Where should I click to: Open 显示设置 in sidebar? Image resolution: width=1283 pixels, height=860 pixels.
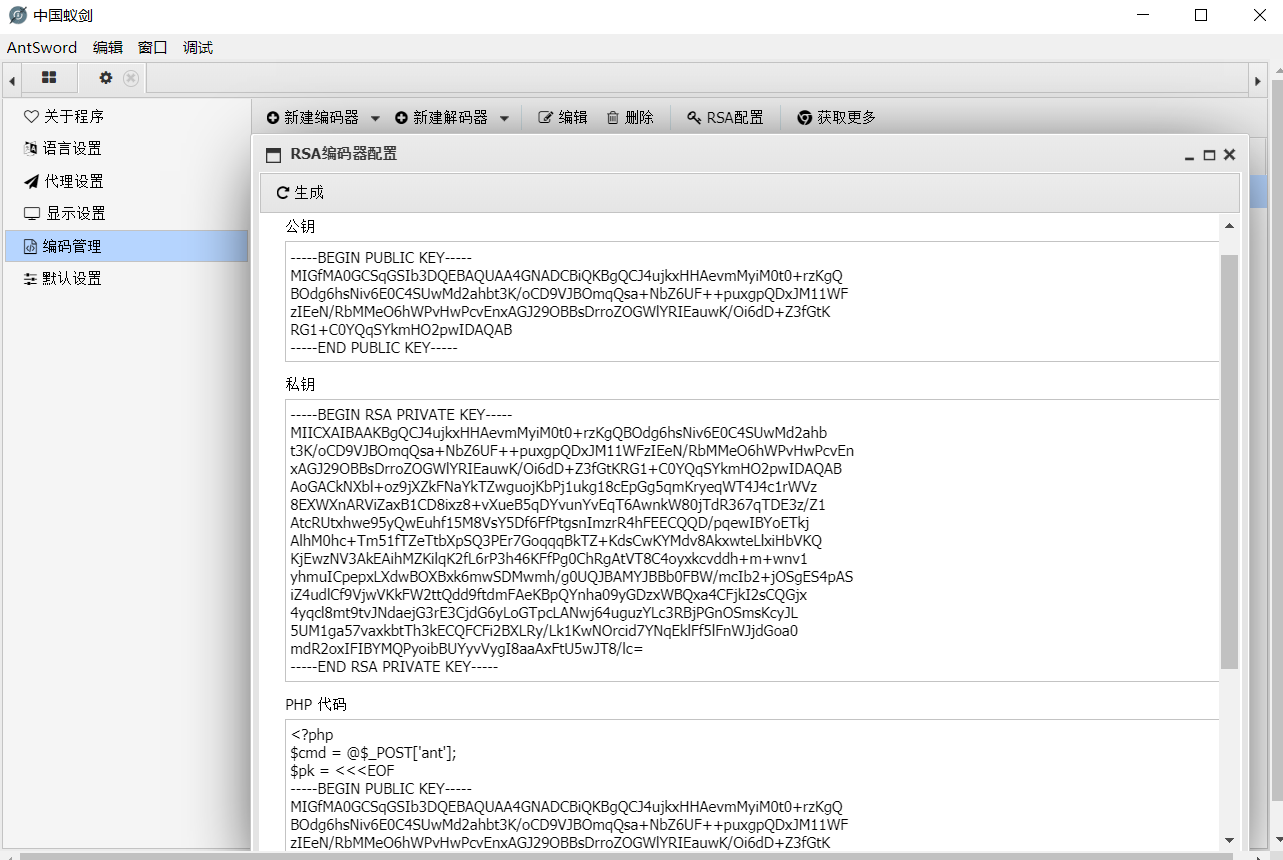[x=126, y=214]
